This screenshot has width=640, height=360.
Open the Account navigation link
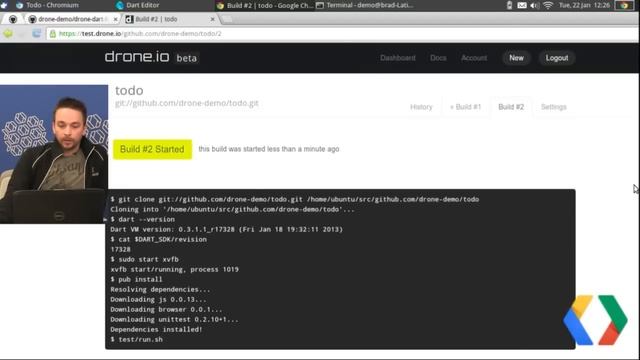(x=474, y=58)
